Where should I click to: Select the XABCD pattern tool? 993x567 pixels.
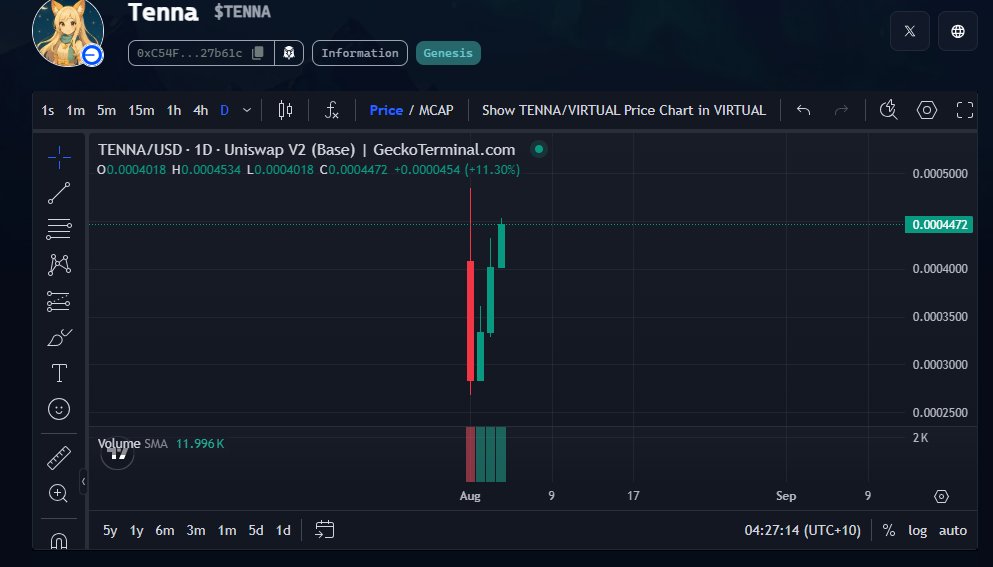(x=59, y=264)
